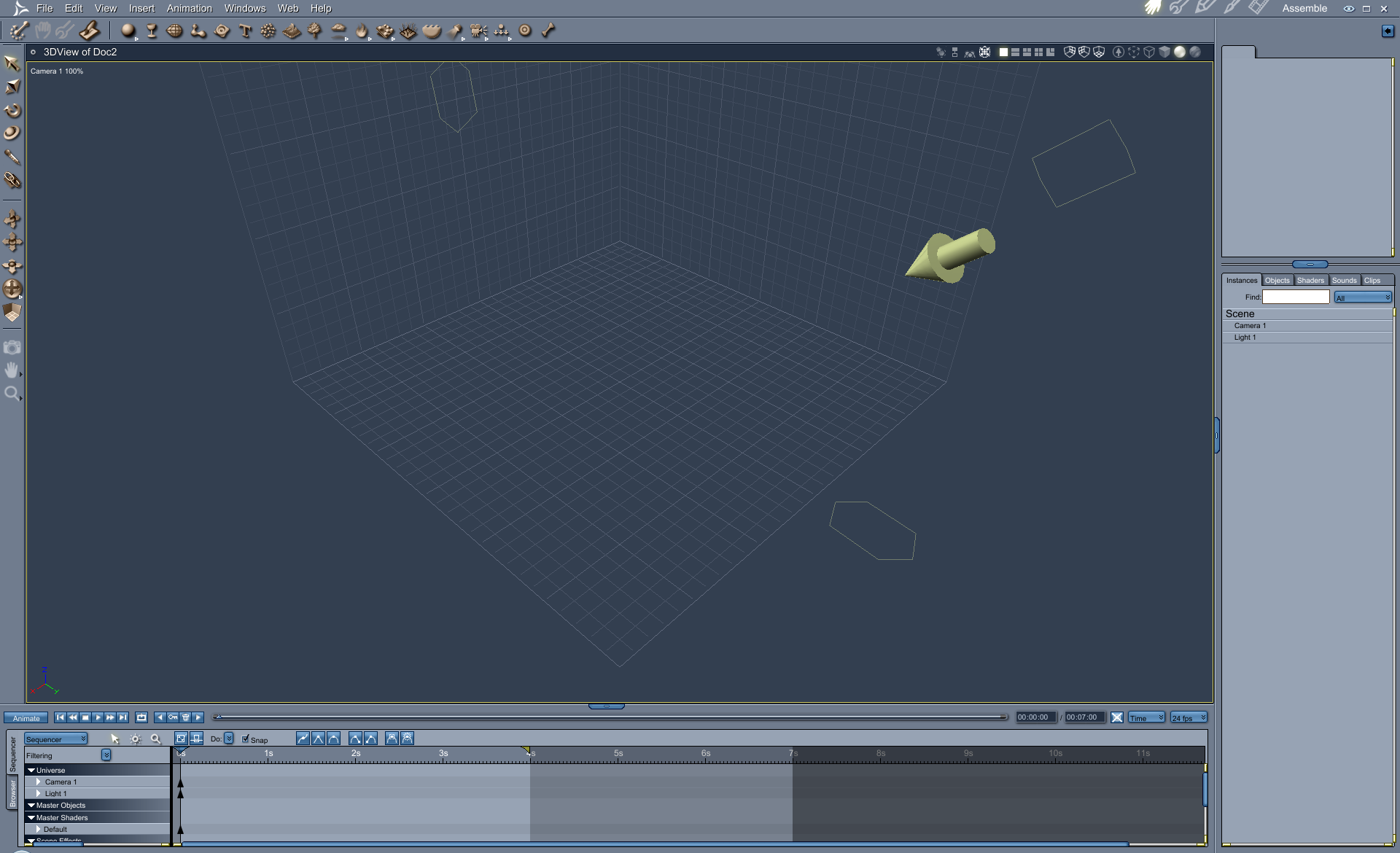The width and height of the screenshot is (1400, 853).
Task: Click the Animate button
Action: tap(25, 717)
